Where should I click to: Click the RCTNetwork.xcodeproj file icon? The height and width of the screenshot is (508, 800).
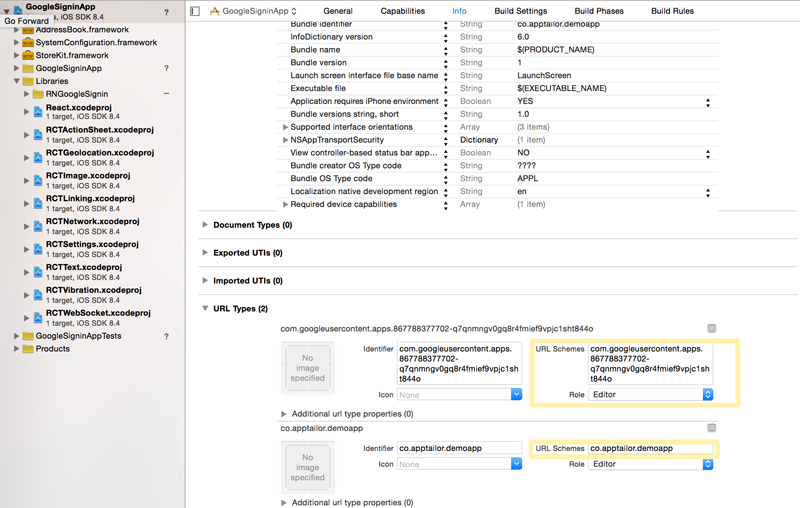[x=38, y=226]
